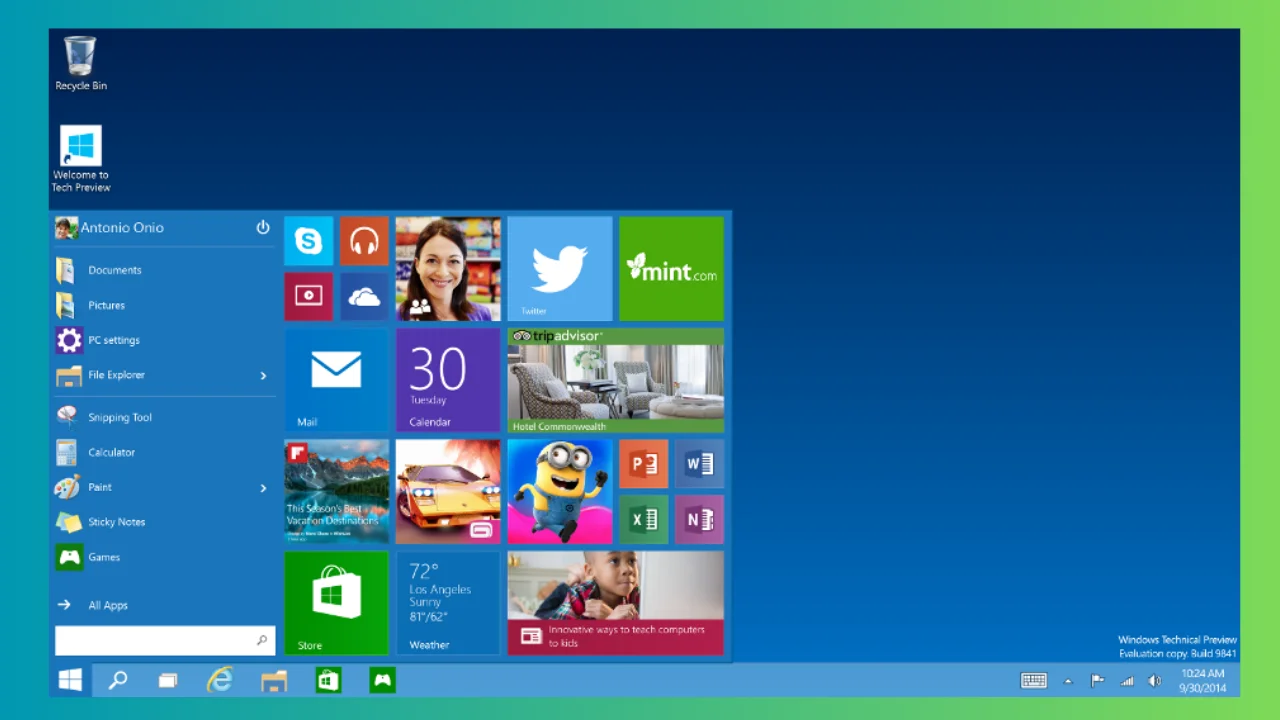Open the Weather tile for Los Angeles

click(x=448, y=603)
